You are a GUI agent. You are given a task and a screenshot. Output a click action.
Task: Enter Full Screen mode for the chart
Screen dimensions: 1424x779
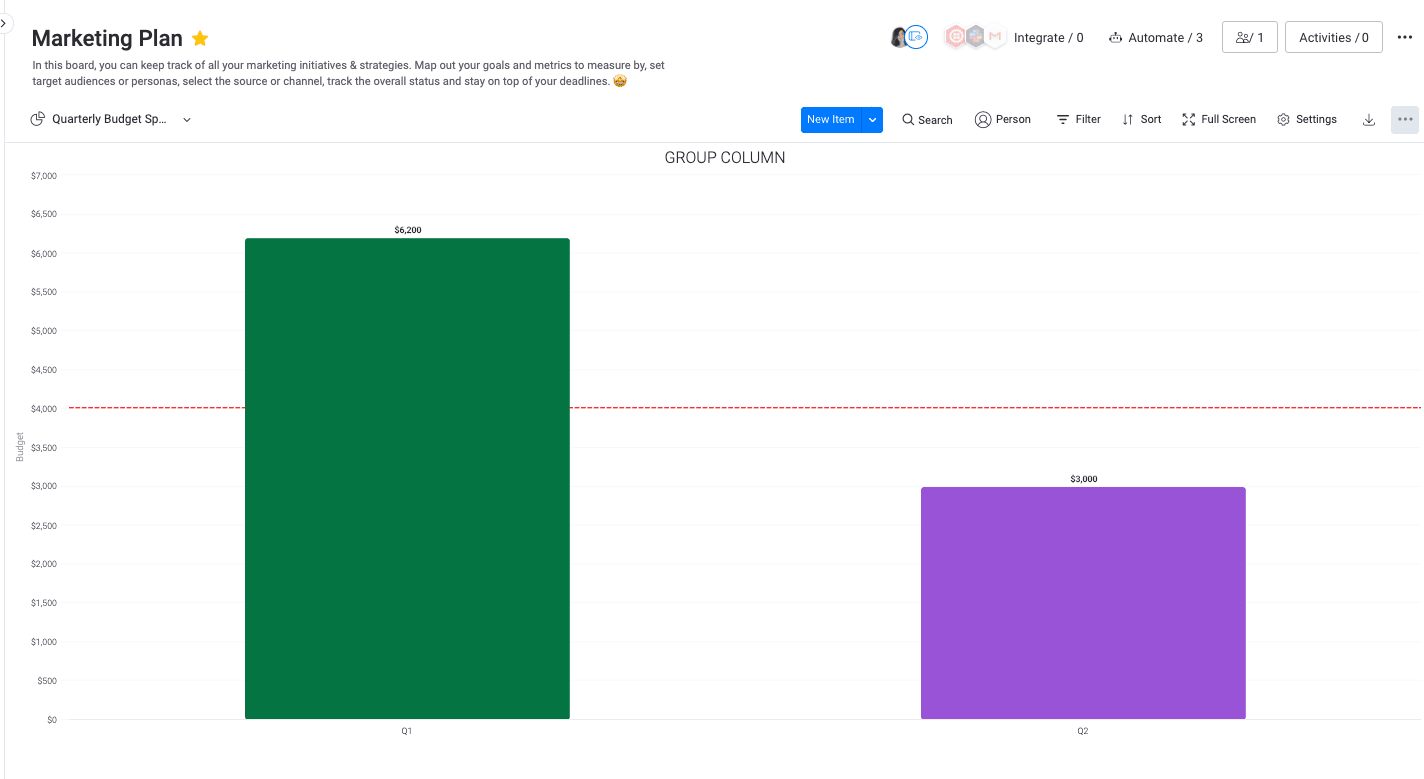click(x=1218, y=119)
